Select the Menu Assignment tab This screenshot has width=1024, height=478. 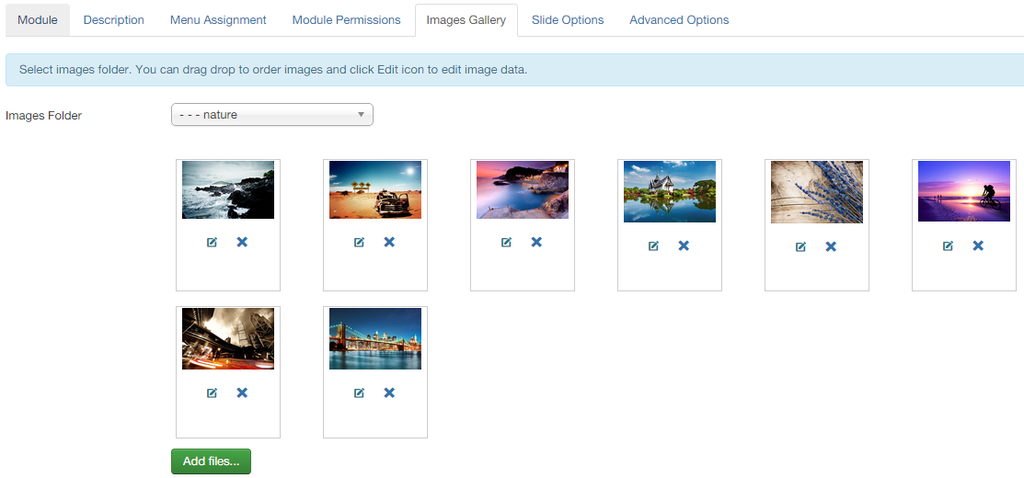point(218,20)
